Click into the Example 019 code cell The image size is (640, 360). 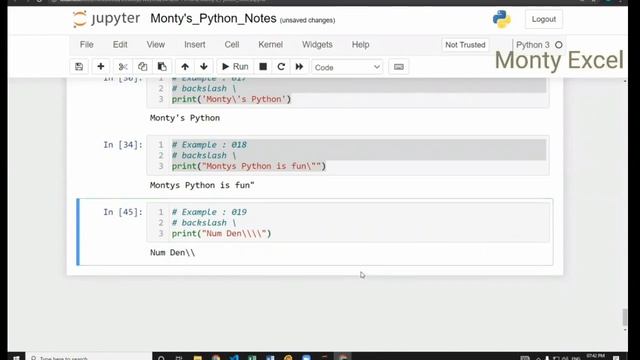coord(348,222)
